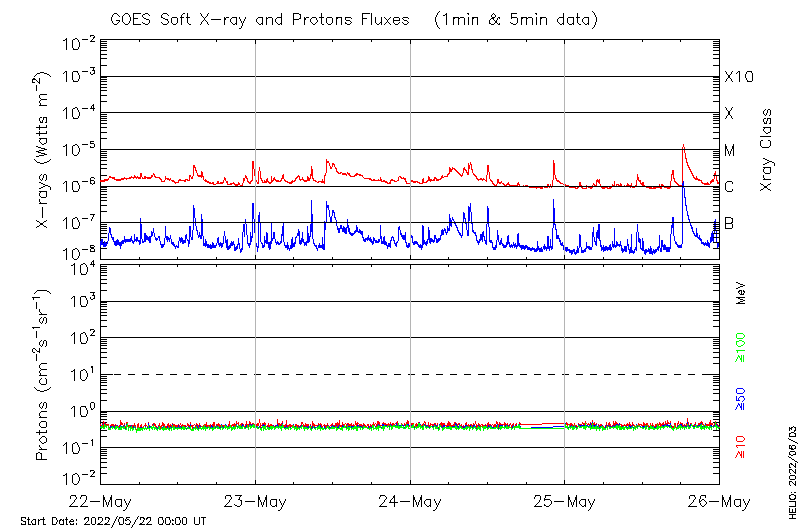Screen dimensions: 800x530
Task: Click the B flare class label
Action: click(729, 224)
